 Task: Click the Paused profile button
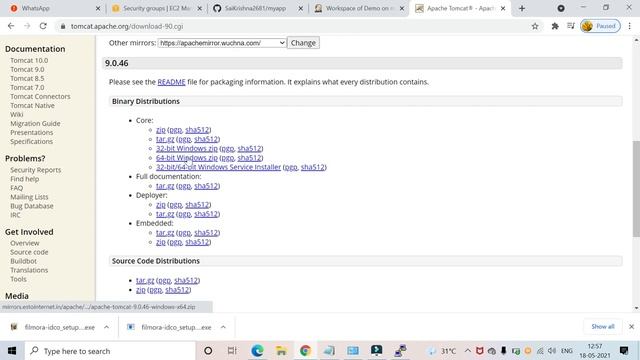pos(600,26)
